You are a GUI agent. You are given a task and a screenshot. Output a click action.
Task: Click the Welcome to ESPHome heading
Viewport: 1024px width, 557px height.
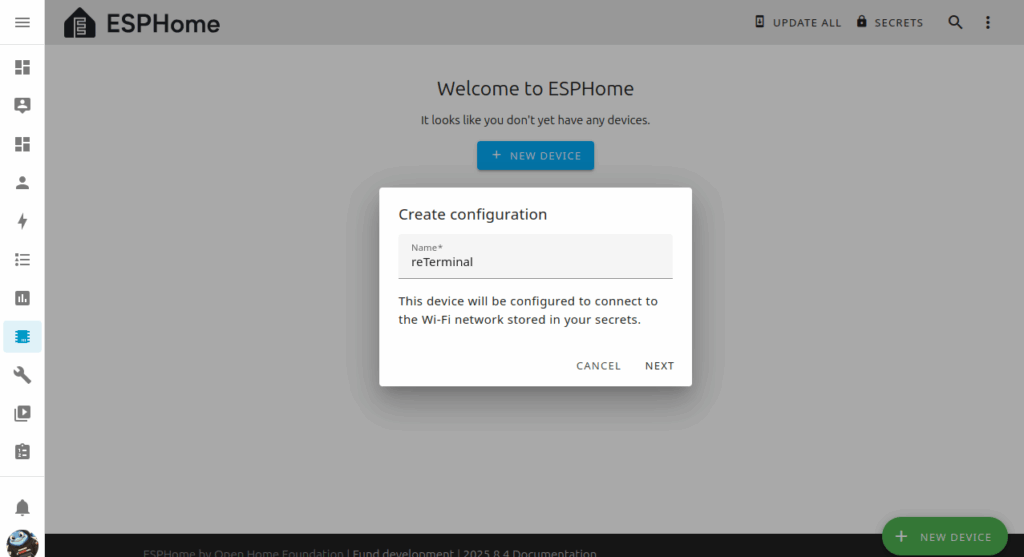point(536,88)
